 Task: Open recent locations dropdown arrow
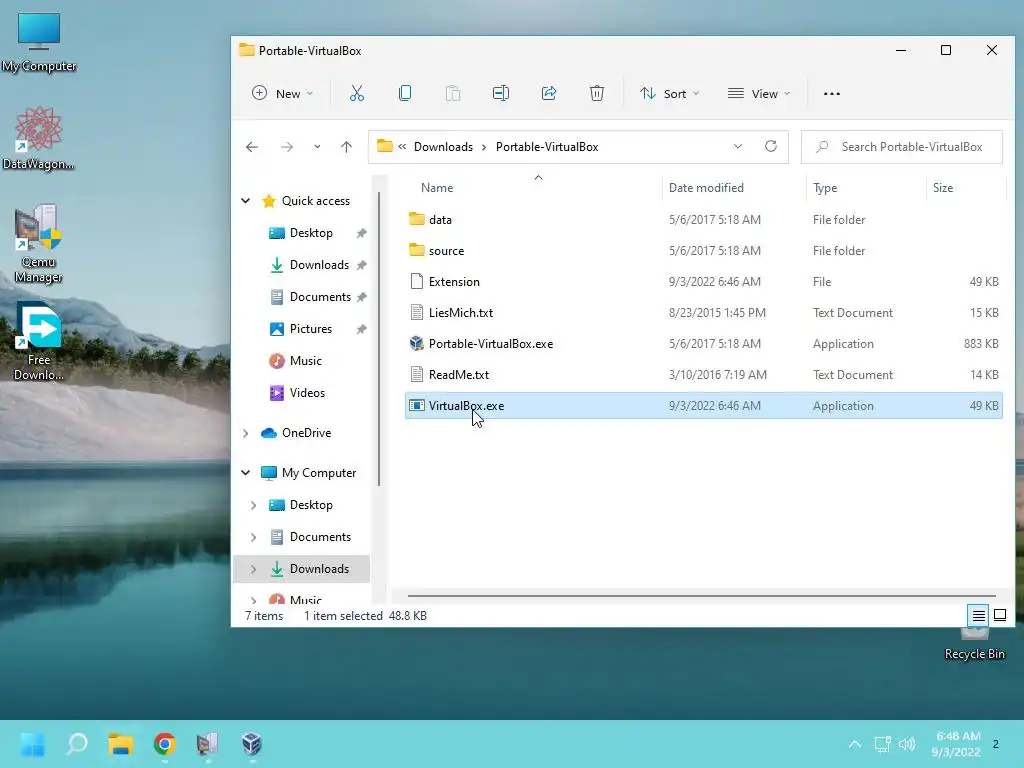tap(317, 147)
